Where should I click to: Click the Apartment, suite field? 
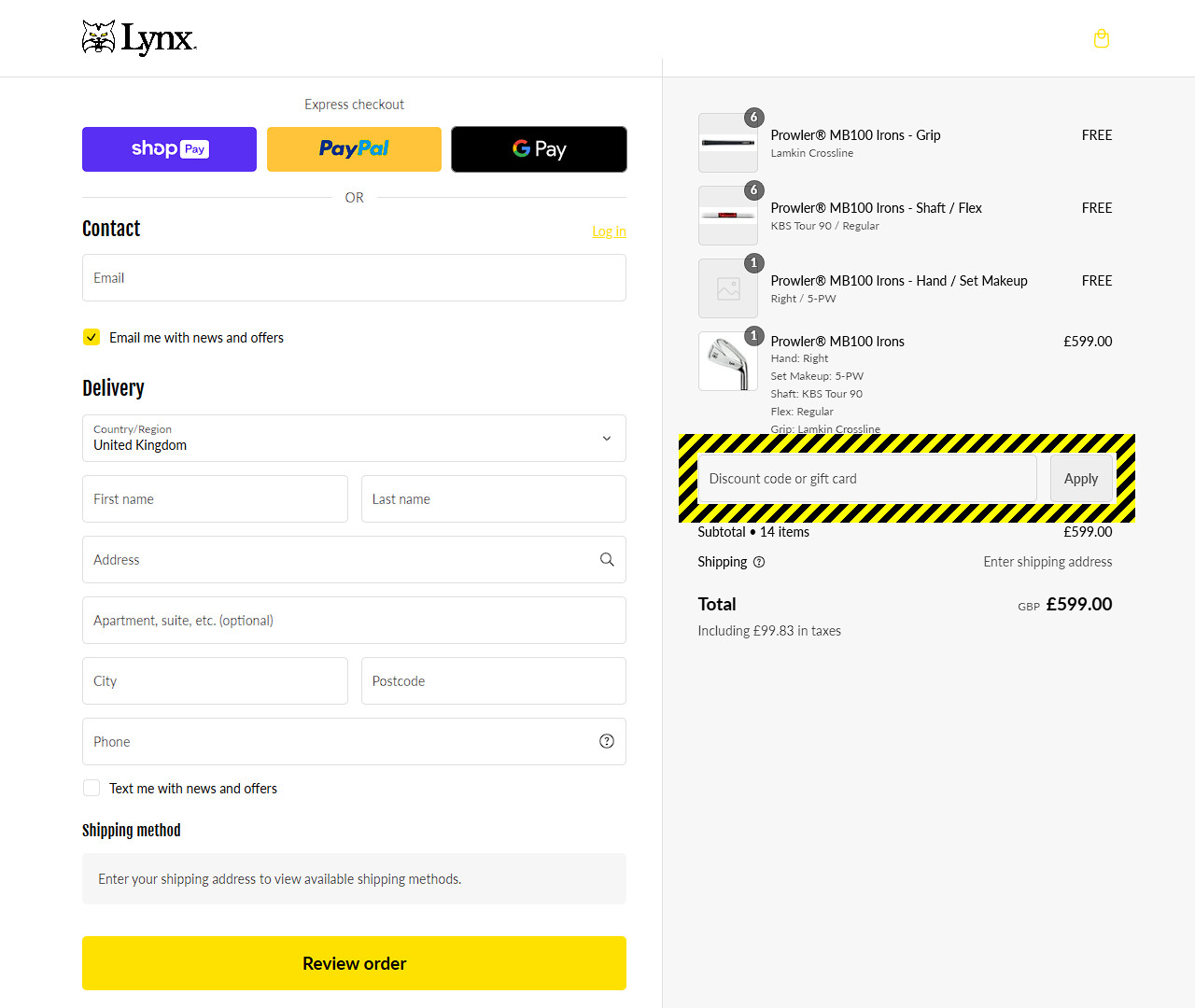click(354, 621)
